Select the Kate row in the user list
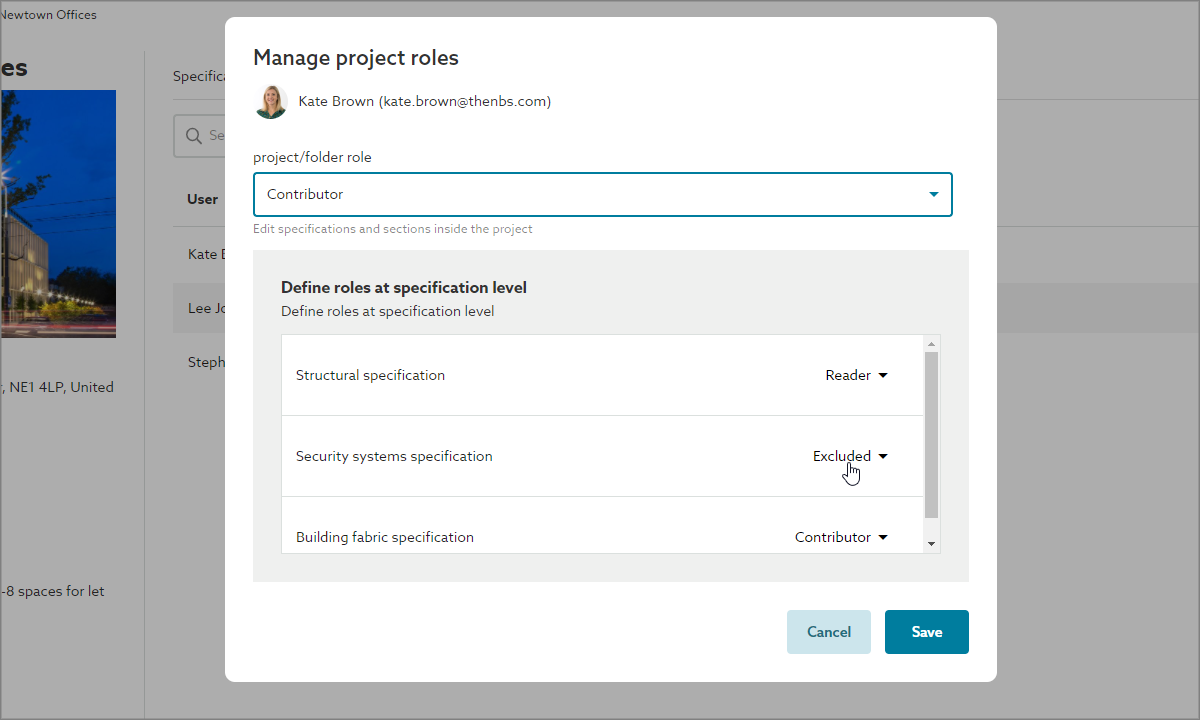The width and height of the screenshot is (1200, 720). click(203, 254)
